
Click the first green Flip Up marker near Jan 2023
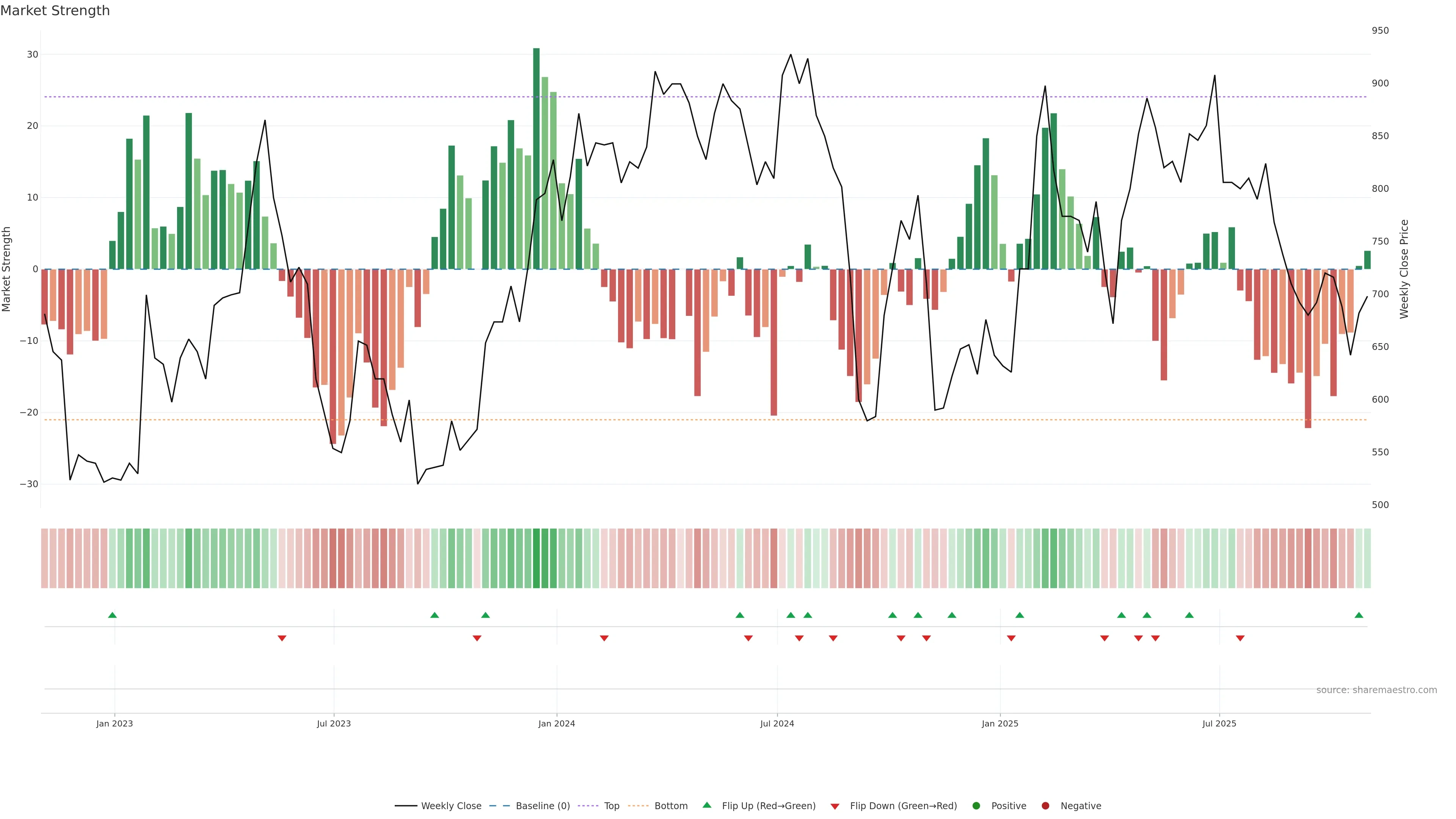point(113,615)
